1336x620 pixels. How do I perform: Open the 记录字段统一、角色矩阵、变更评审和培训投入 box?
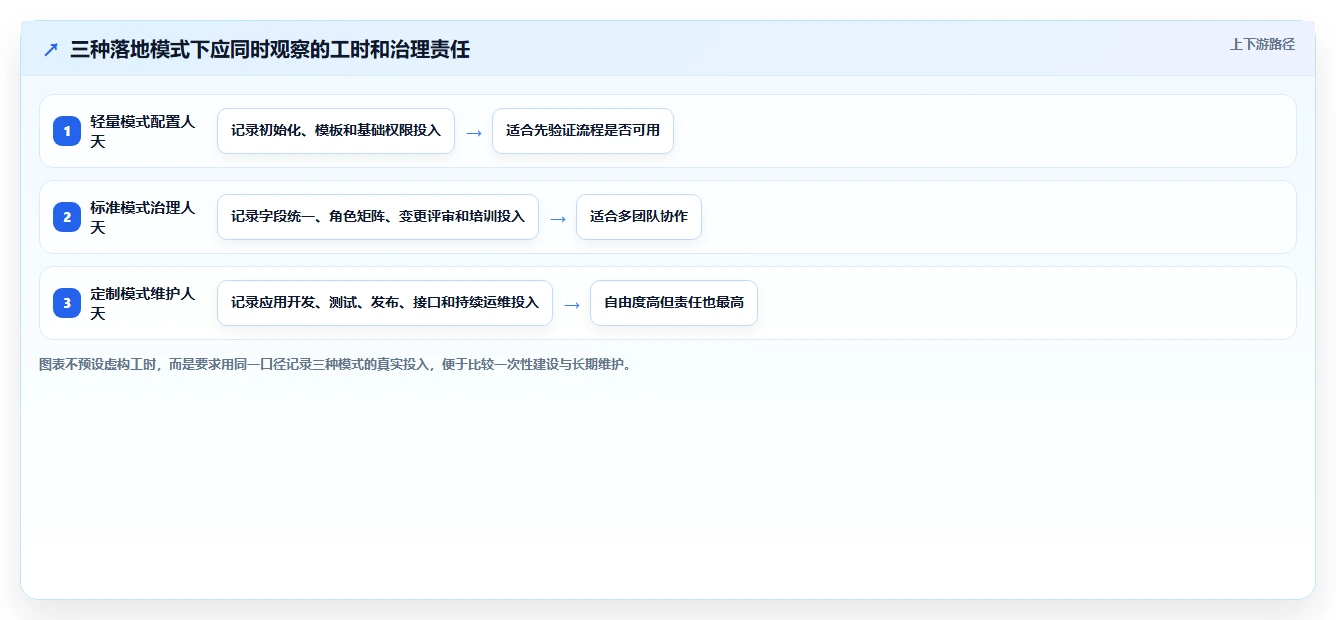[378, 217]
